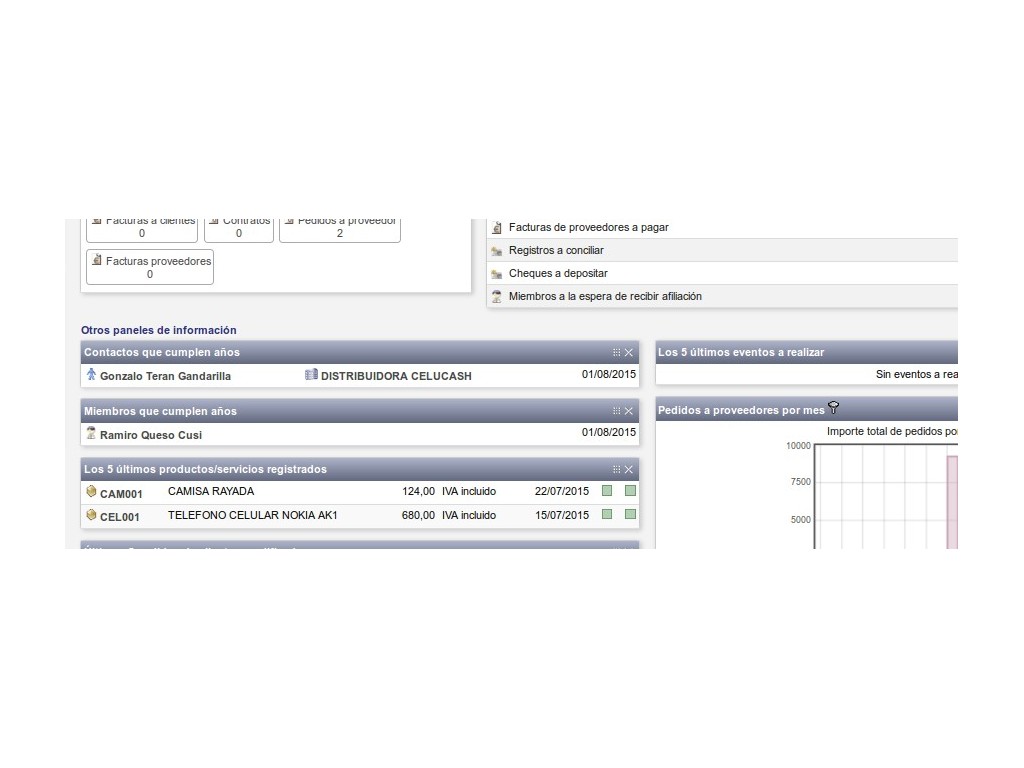Click the TELEFONO CELULAR NOKIA AK1 label
Image resolution: width=1024 pixels, height=768 pixels.
tap(253, 515)
